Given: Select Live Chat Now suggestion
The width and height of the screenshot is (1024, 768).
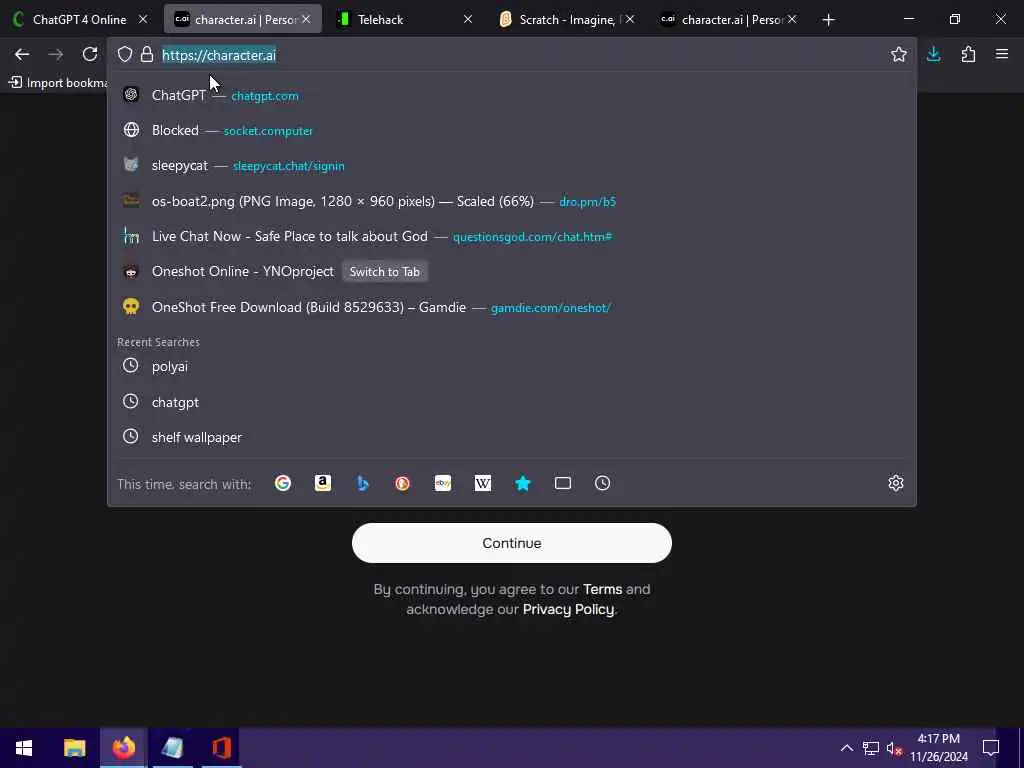Looking at the screenshot, I should pyautogui.click(x=512, y=236).
